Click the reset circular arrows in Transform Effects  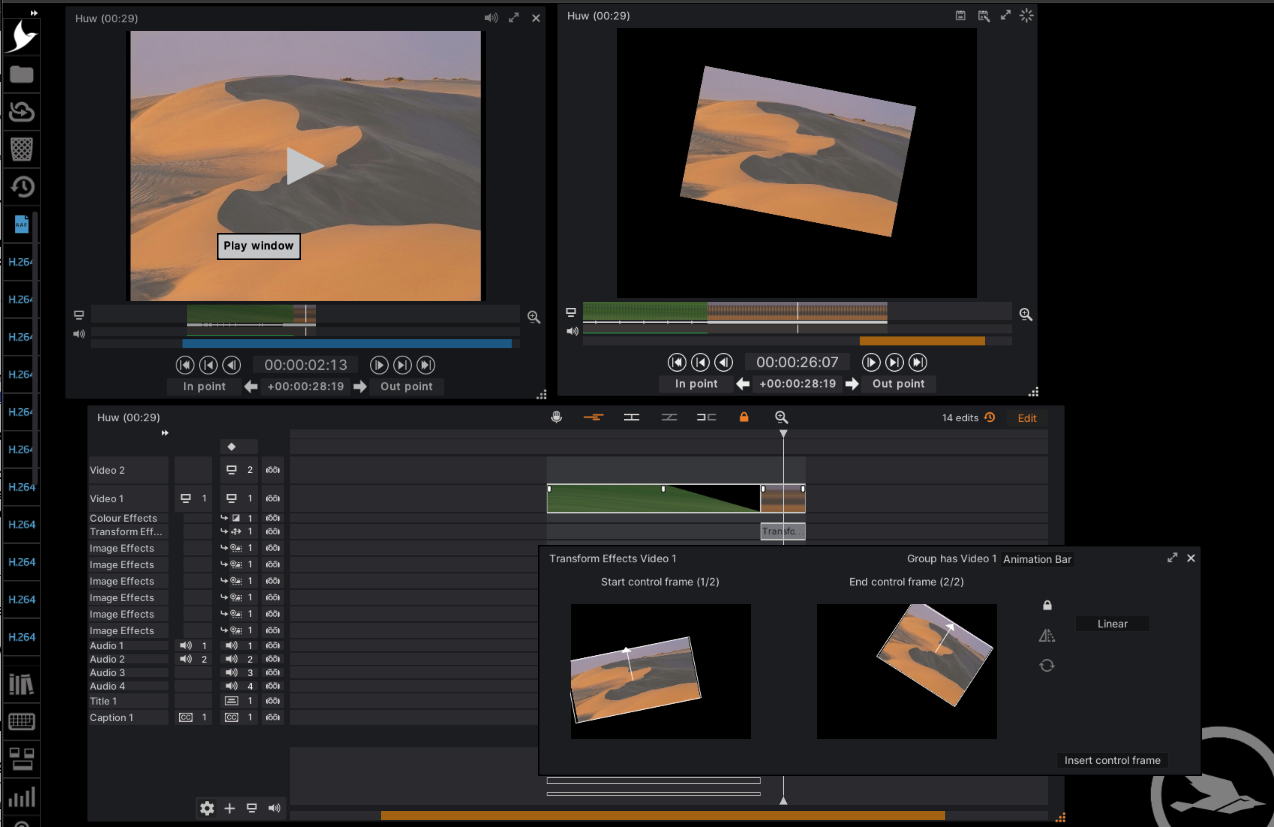click(1047, 665)
